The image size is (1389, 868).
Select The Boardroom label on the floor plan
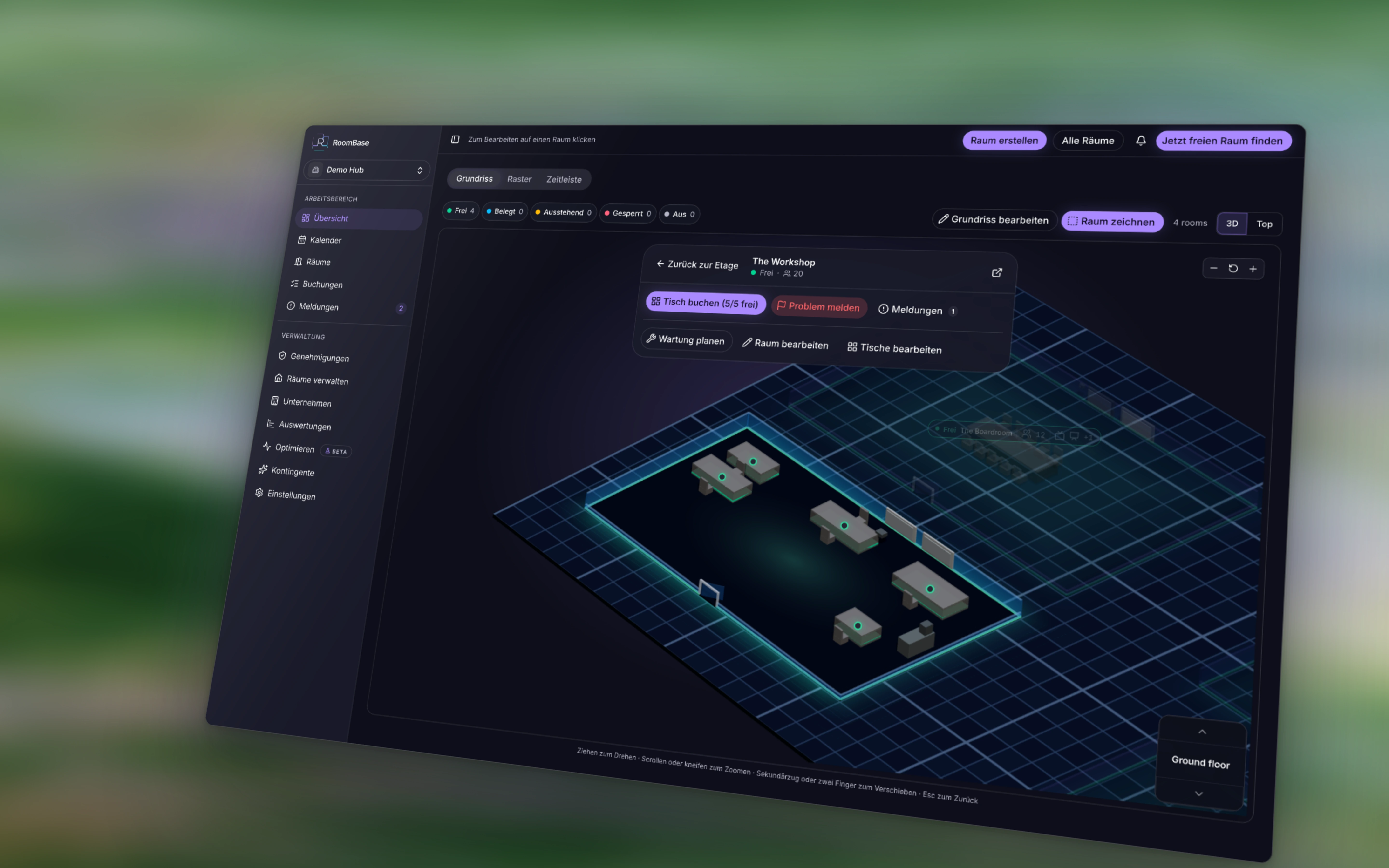coord(986,431)
